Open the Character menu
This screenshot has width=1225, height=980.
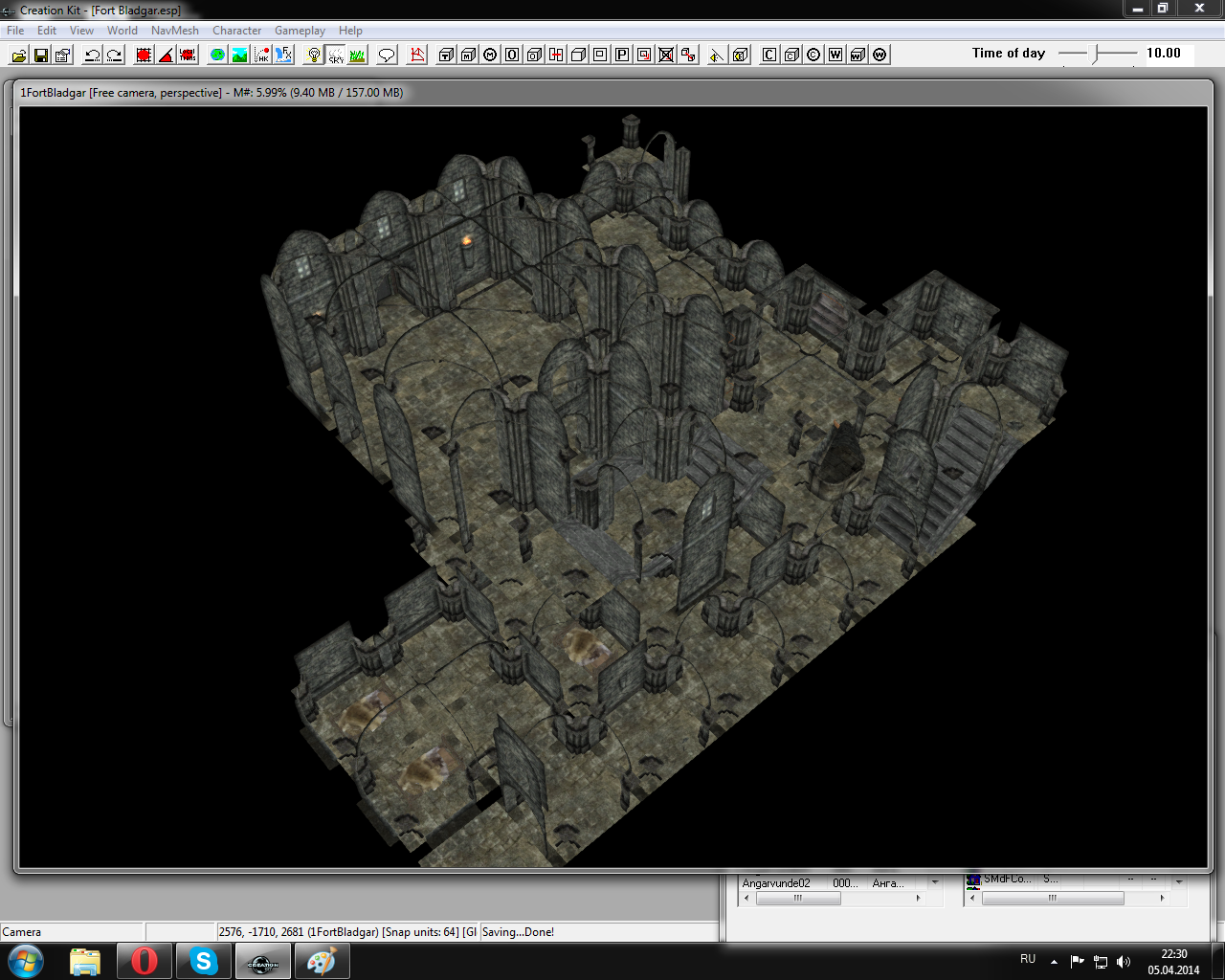click(x=237, y=31)
